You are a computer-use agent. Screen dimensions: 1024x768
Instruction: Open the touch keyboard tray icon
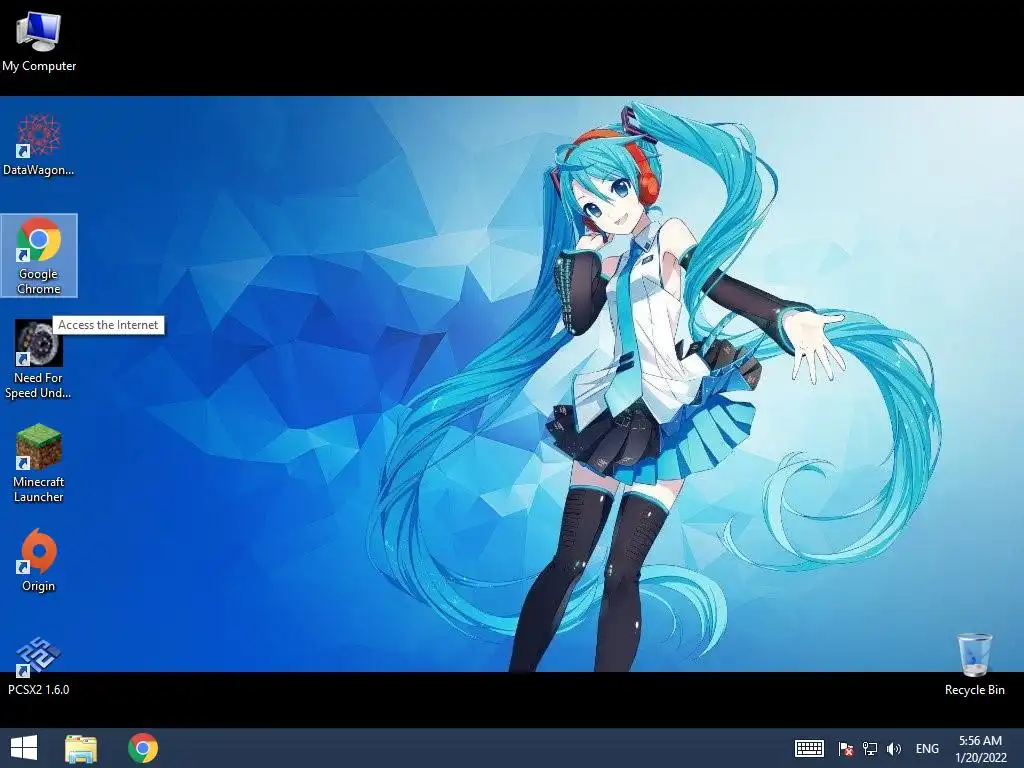click(809, 748)
